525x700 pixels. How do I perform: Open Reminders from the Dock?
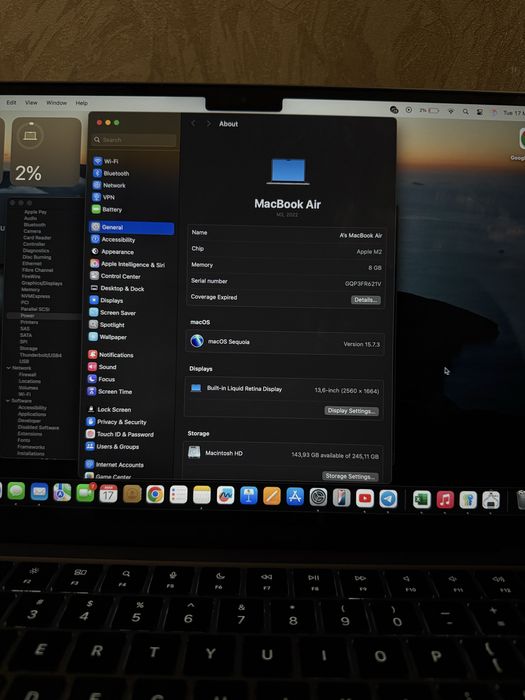179,495
